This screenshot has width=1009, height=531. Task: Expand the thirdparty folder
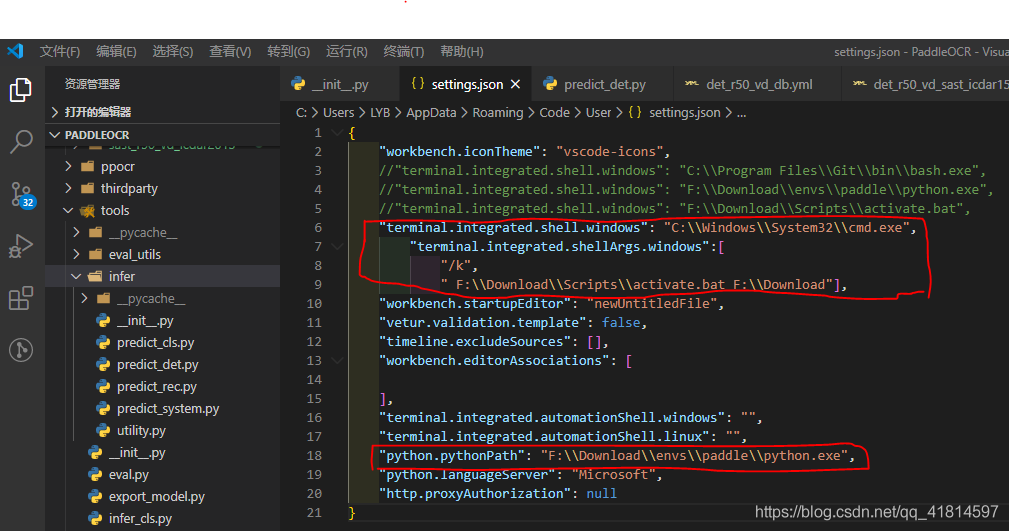(x=129, y=188)
